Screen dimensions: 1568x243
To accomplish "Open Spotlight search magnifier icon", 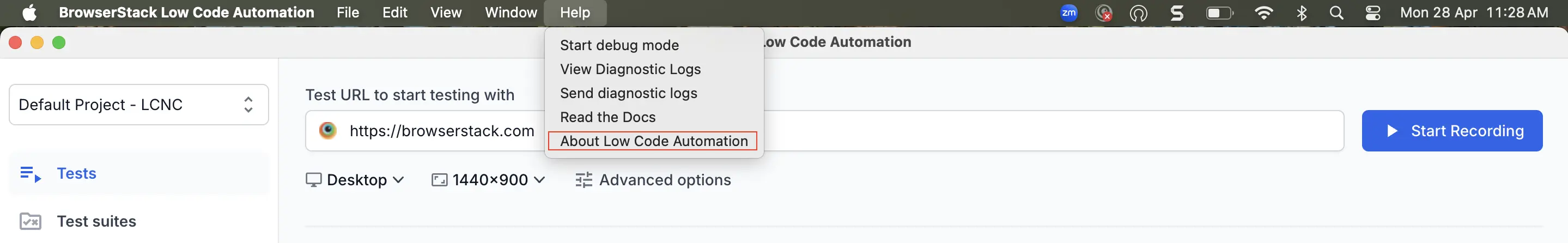I will [x=1336, y=13].
